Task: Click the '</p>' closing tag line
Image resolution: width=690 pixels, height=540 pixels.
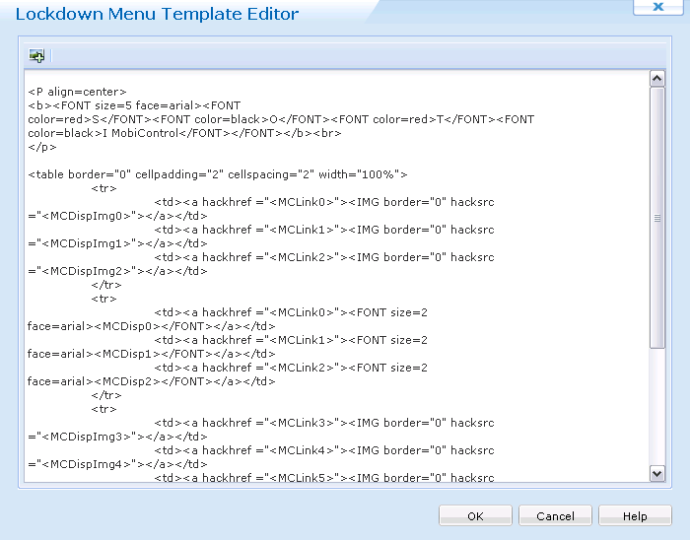Action: [42, 147]
